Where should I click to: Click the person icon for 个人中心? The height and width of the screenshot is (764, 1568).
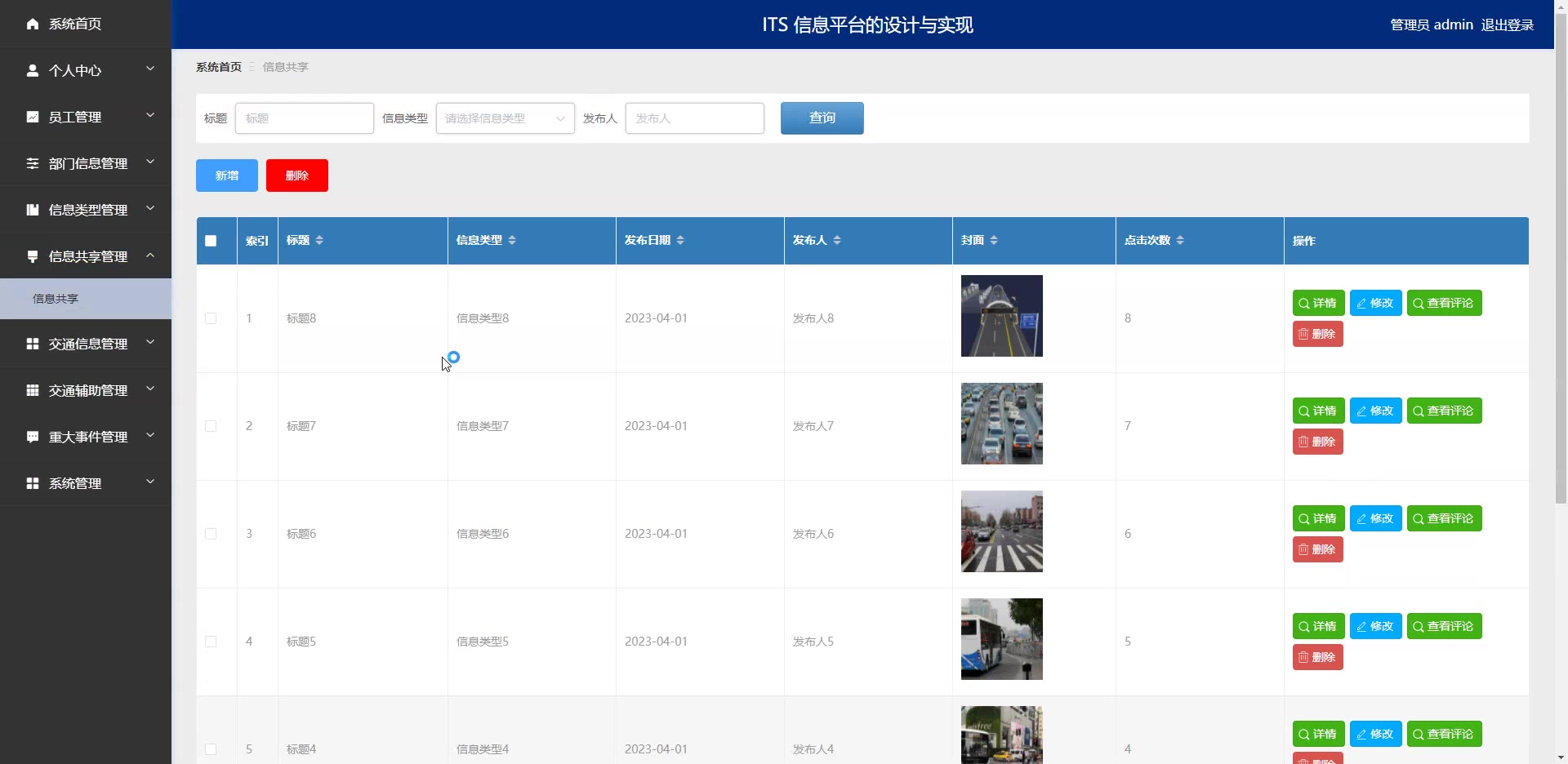(x=33, y=71)
